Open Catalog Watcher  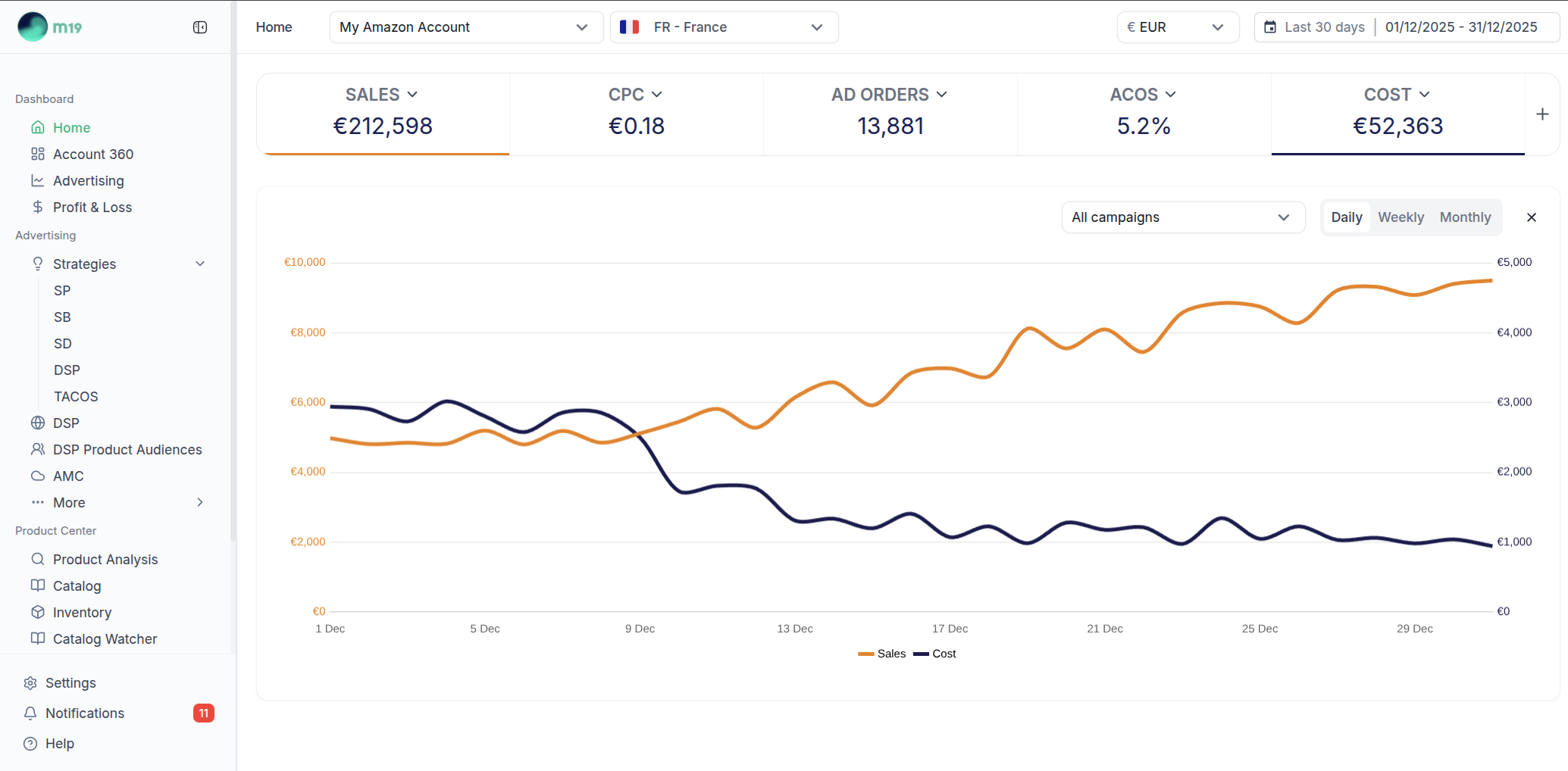click(x=105, y=638)
